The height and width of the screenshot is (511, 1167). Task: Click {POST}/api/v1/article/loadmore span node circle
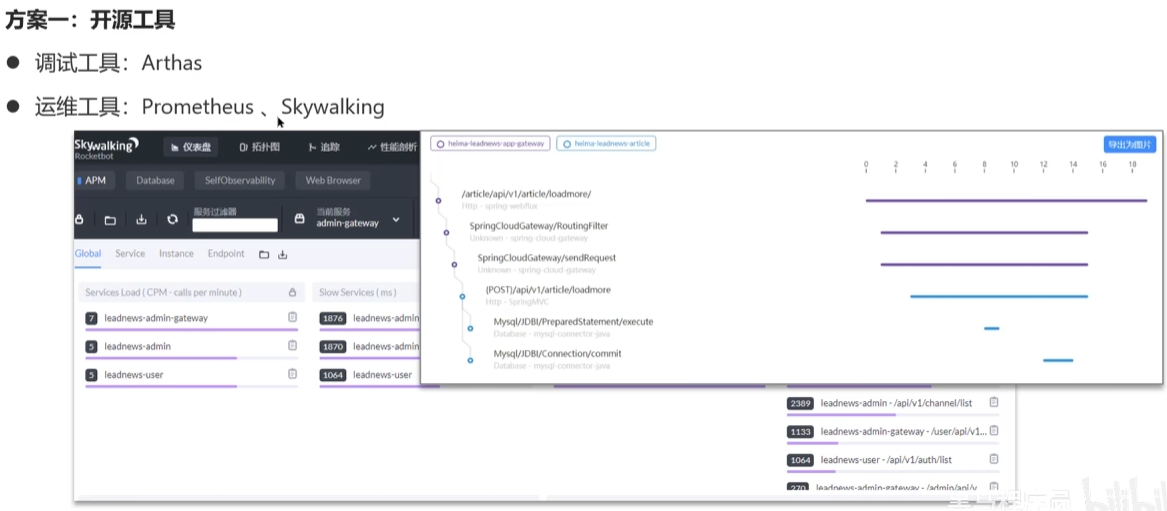pos(462,296)
